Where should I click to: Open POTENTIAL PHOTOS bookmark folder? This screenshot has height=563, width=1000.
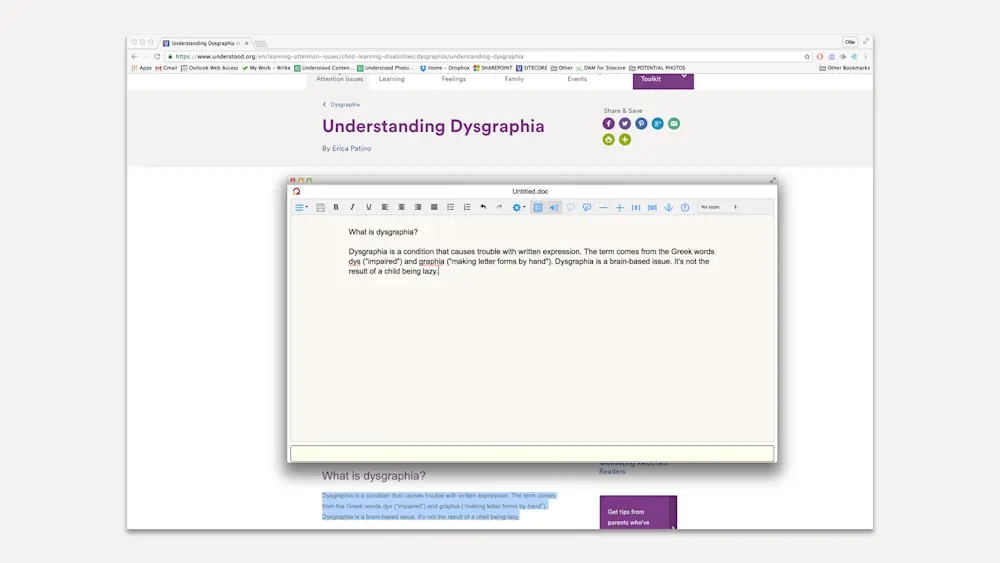657,68
